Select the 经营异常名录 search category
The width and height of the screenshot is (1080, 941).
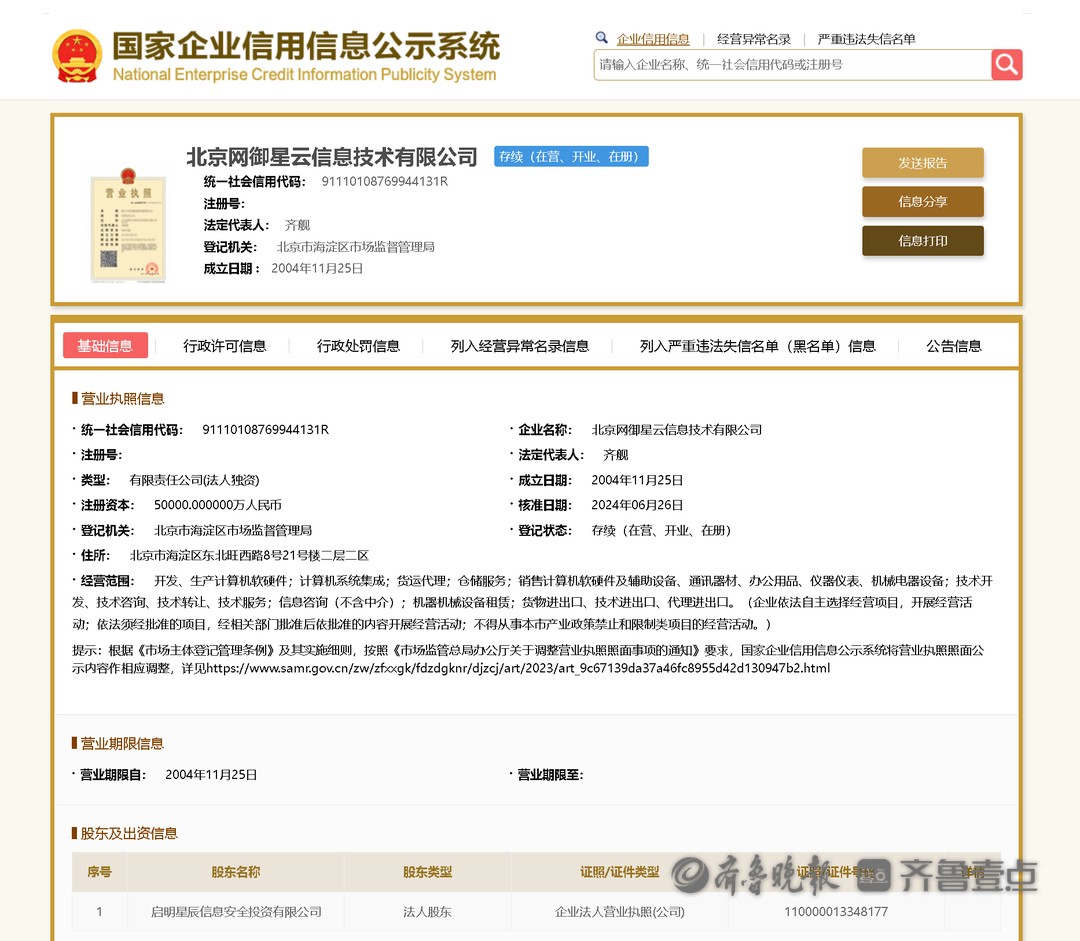coord(753,39)
